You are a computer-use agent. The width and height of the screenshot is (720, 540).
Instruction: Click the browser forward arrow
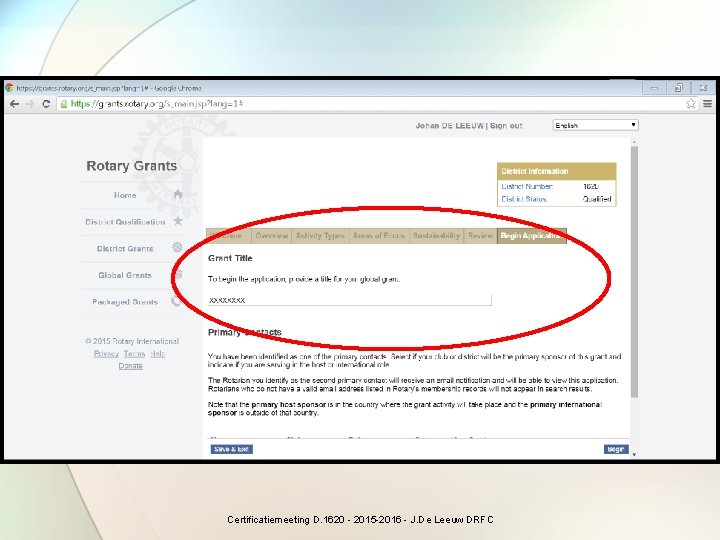(x=30, y=104)
